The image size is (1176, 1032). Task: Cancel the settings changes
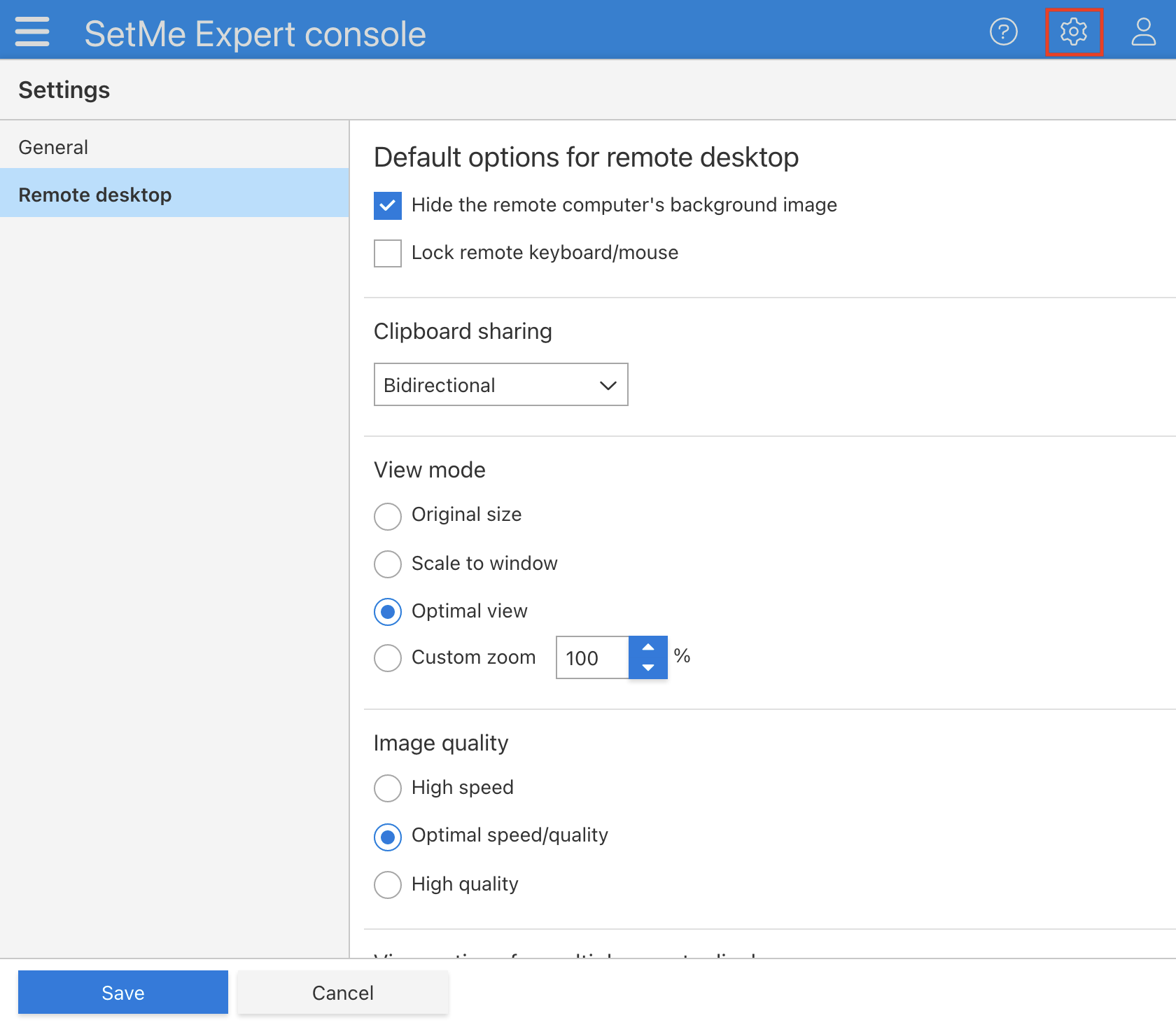[x=342, y=992]
